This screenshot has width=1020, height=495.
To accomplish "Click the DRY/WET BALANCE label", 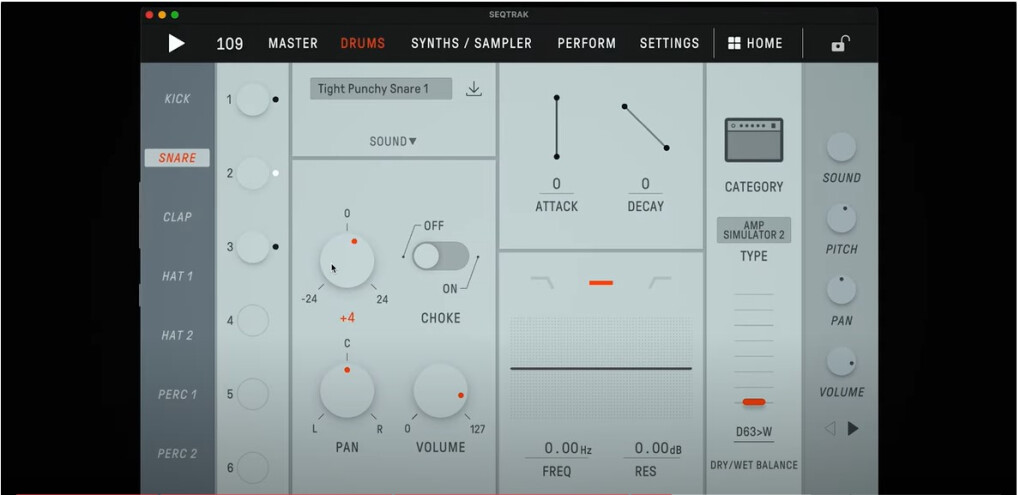I will tap(754, 465).
